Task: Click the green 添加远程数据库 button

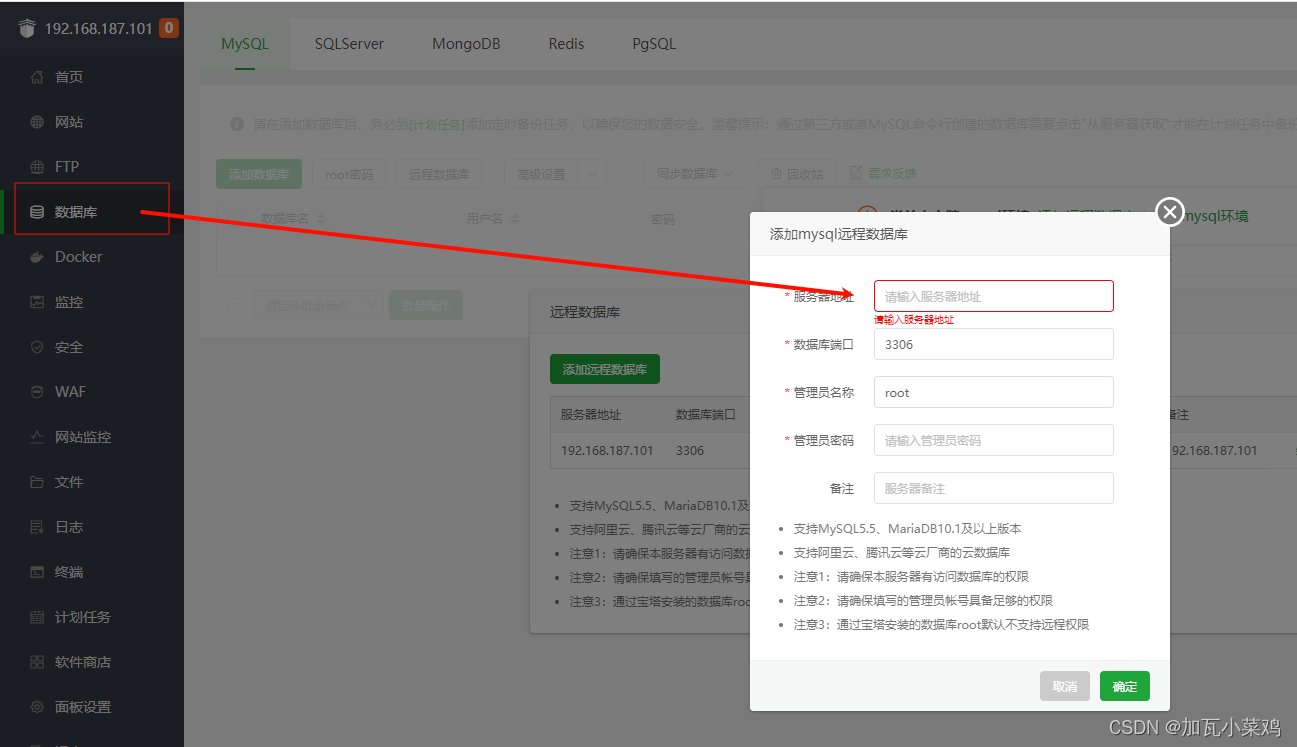Action: point(605,369)
